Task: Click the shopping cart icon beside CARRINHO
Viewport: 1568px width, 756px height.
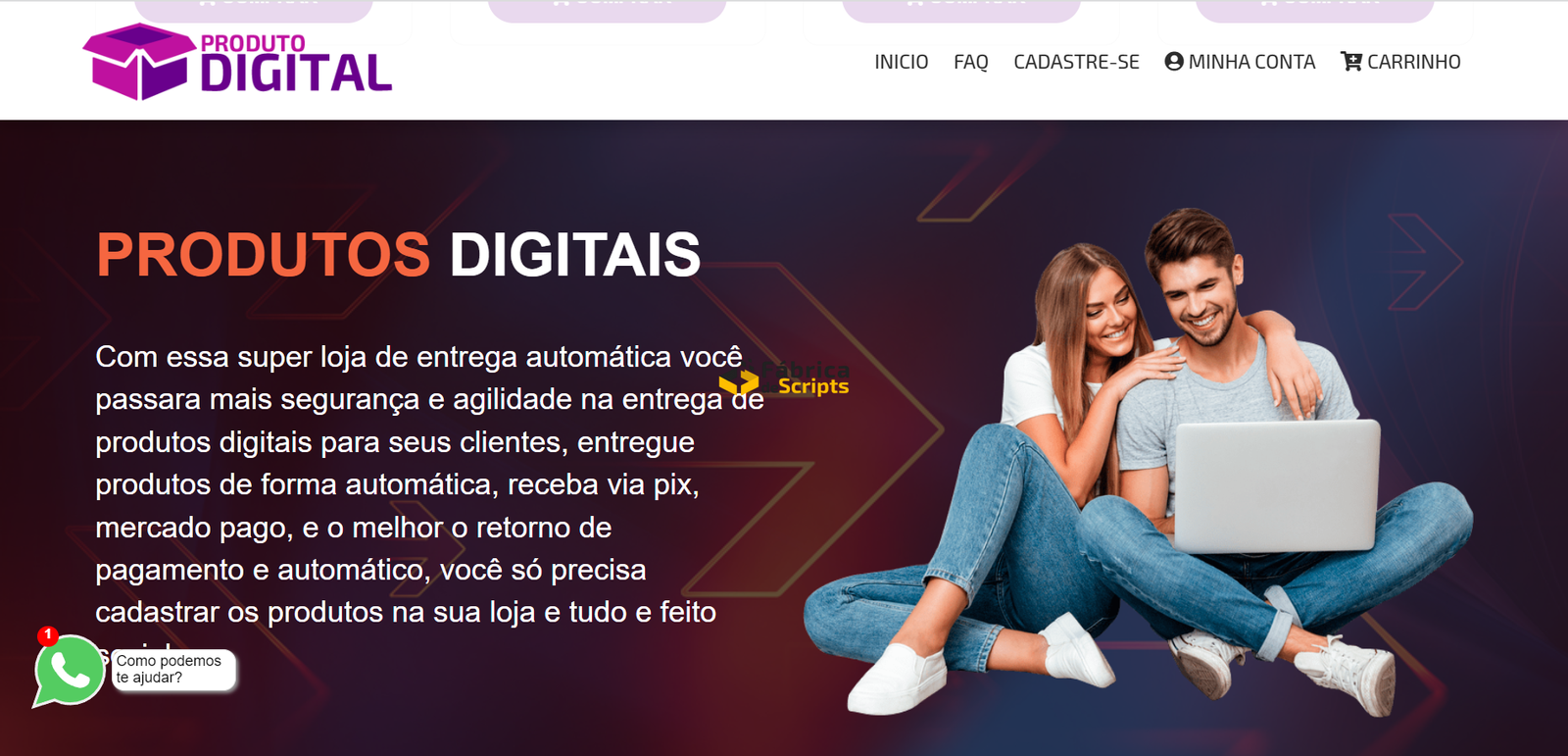Action: [x=1351, y=62]
